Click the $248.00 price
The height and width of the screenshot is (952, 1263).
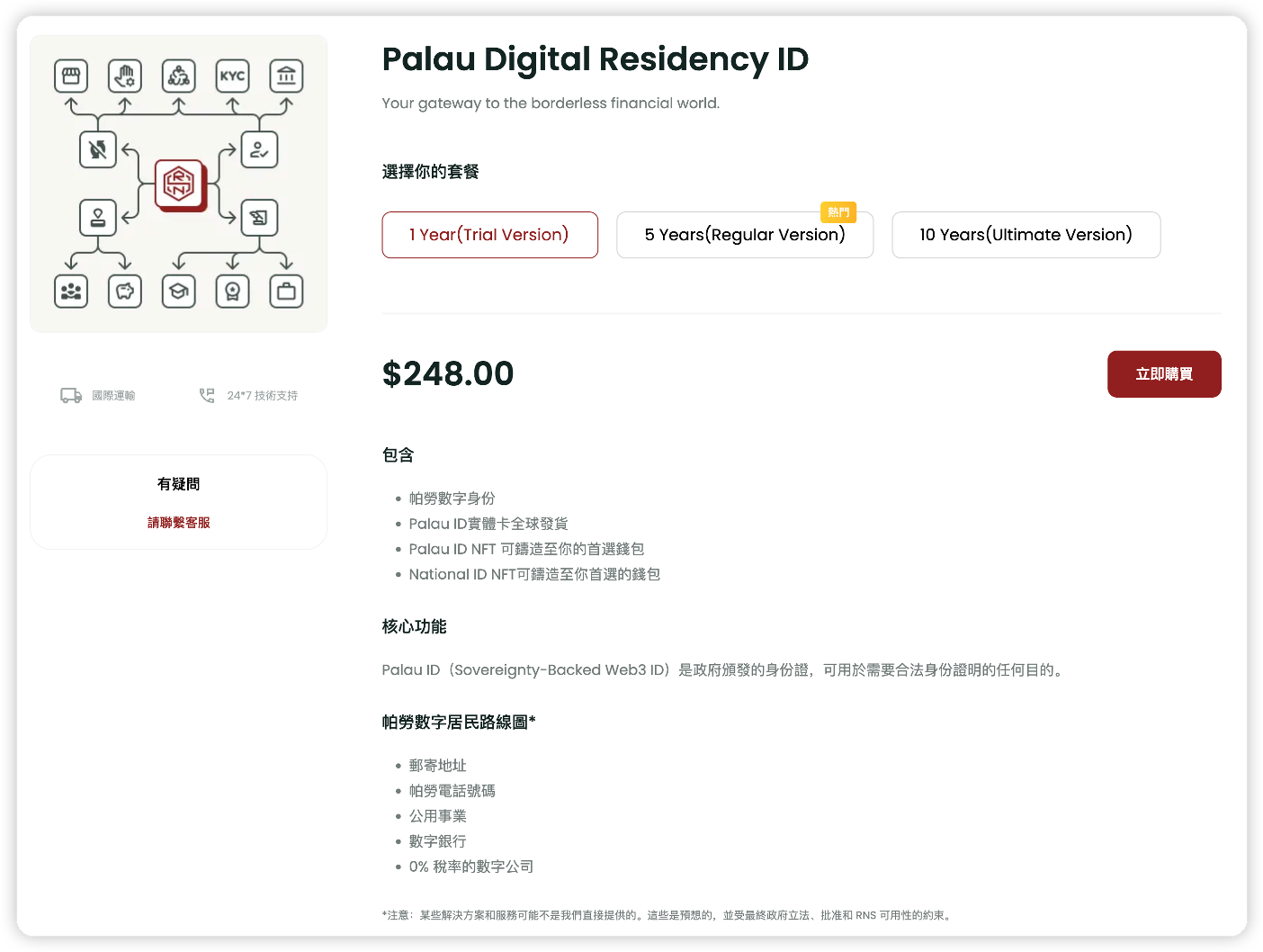pyautogui.click(x=448, y=373)
